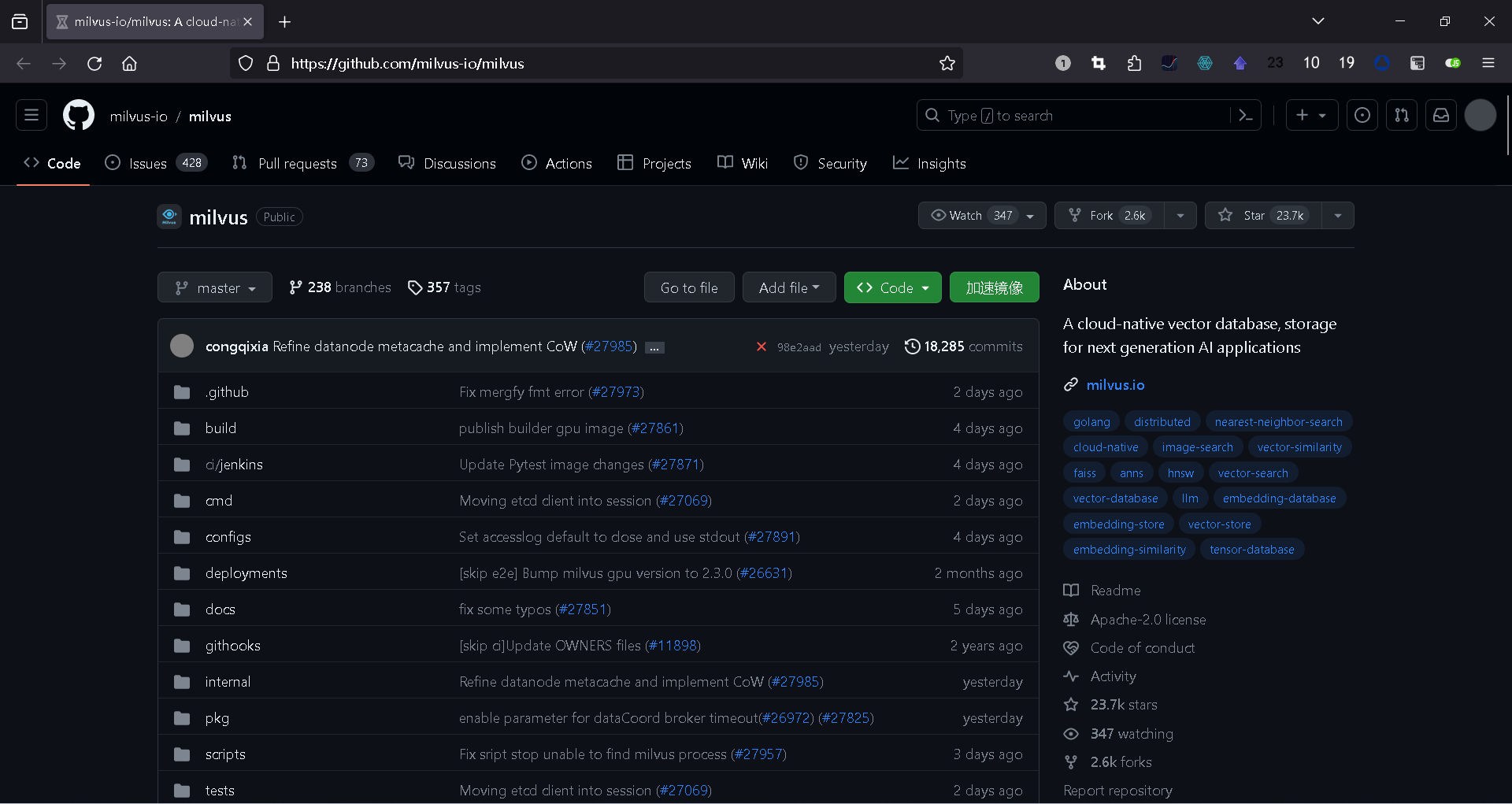Viewport: 1512px width, 804px height.
Task: Open Pull requests shortcut icon in header
Action: pos(1401,116)
